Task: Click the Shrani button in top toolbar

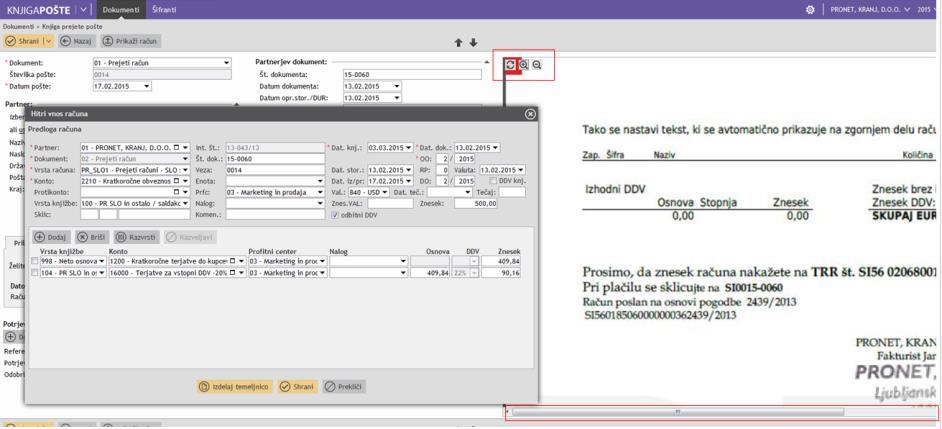Action: (23, 41)
